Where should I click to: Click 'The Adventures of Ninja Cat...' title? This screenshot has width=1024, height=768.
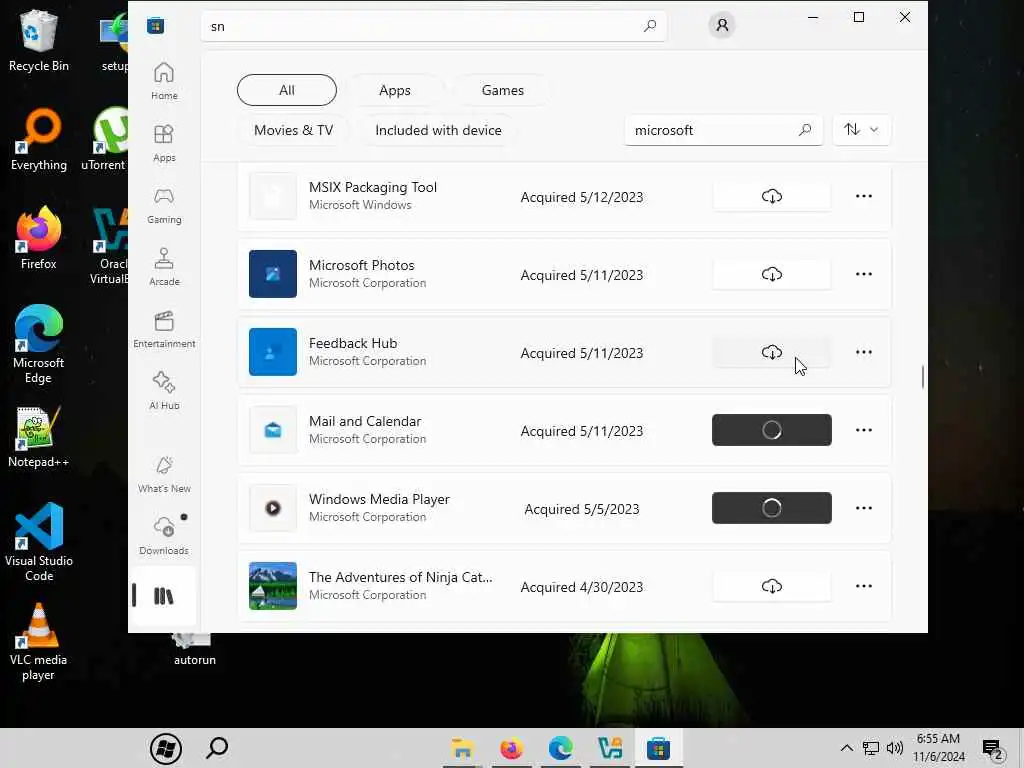[400, 577]
